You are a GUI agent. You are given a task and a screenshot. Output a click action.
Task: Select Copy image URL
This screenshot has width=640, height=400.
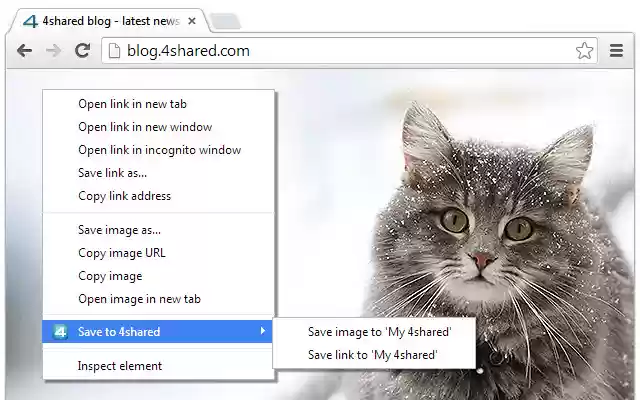pyautogui.click(x=158, y=253)
